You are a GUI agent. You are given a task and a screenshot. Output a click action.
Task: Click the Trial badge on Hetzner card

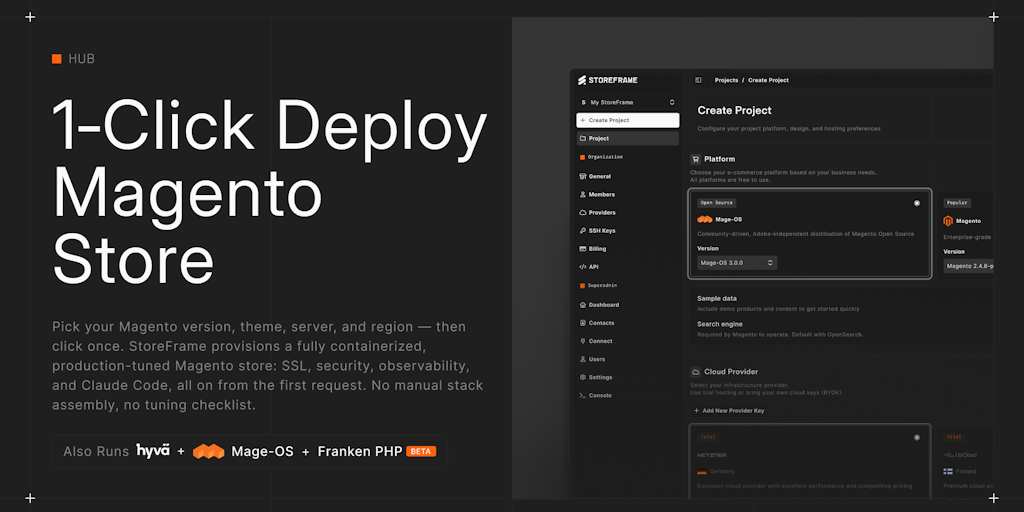coord(708,437)
